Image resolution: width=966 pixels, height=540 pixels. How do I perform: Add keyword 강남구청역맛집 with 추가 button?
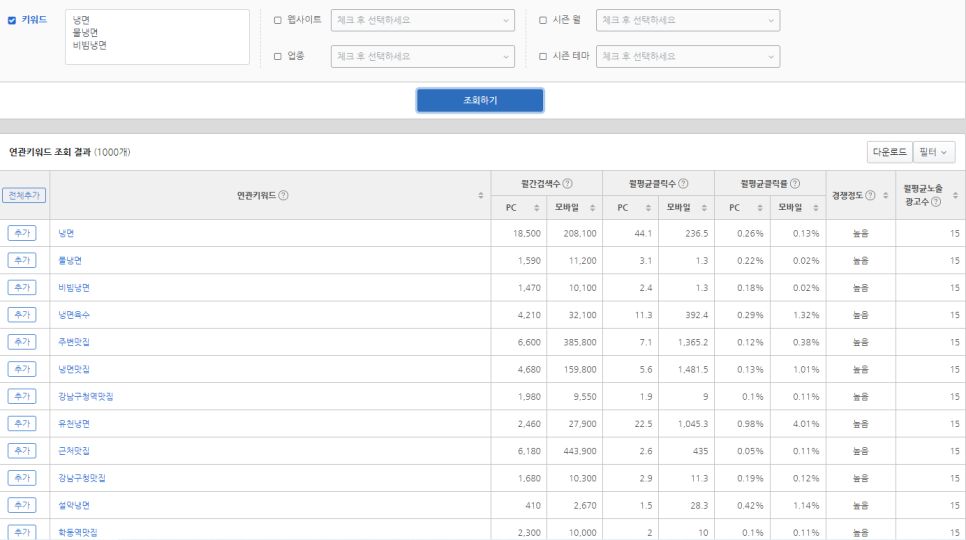coord(22,397)
